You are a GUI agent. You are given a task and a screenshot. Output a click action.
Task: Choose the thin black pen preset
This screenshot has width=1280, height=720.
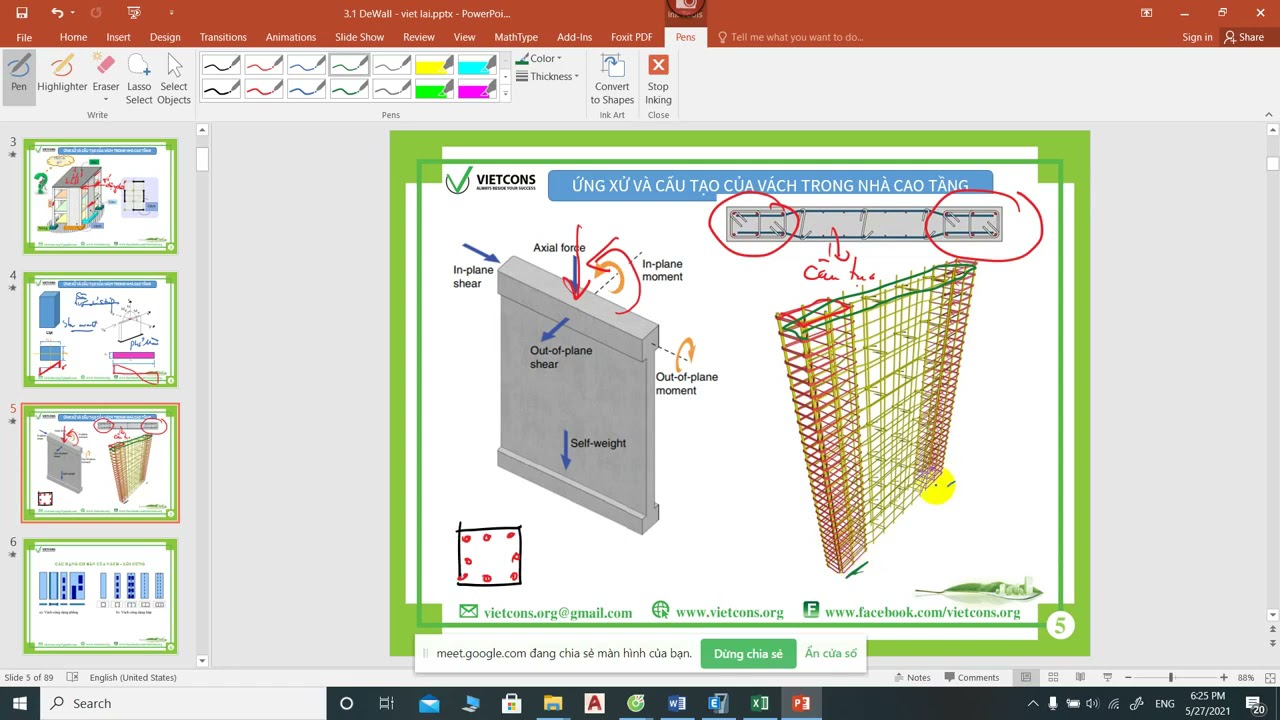[221, 65]
